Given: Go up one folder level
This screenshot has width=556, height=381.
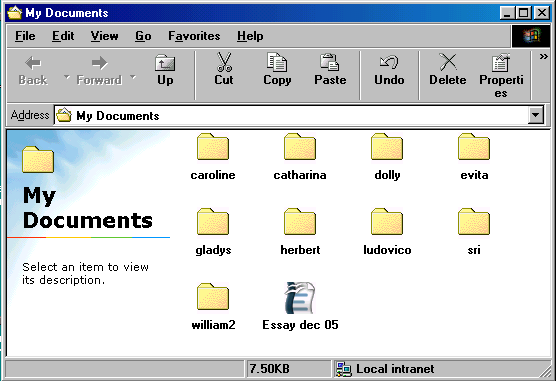Looking at the screenshot, I should (x=165, y=71).
